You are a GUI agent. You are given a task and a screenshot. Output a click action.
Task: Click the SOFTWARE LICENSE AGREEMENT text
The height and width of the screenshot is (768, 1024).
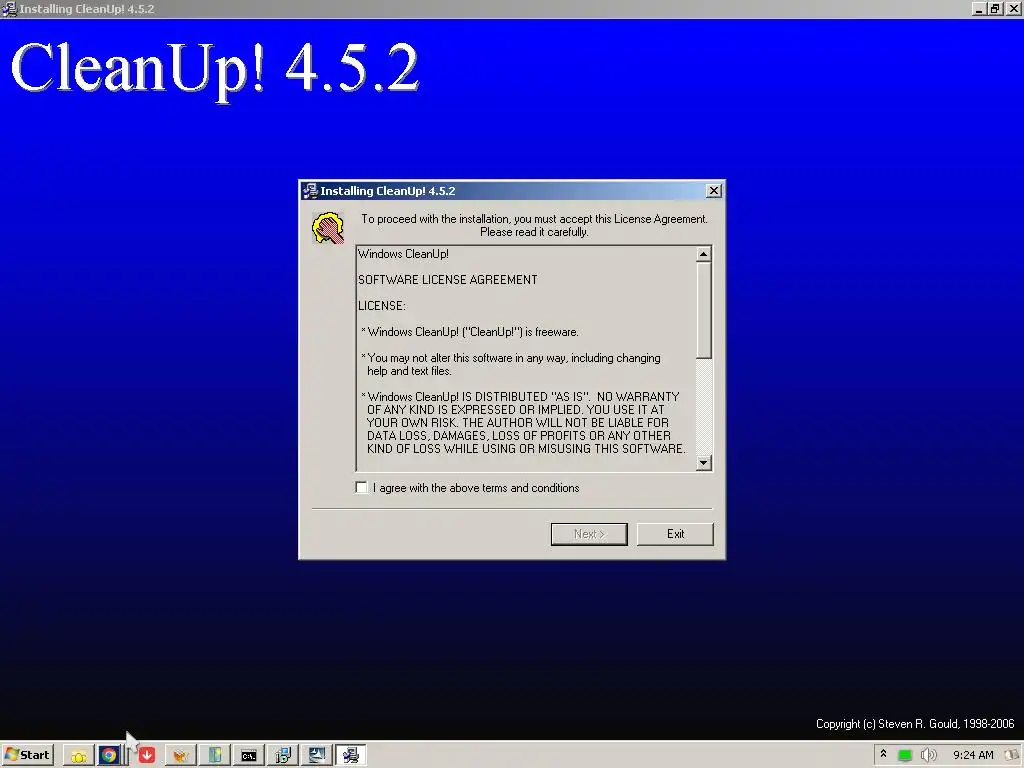click(x=447, y=280)
